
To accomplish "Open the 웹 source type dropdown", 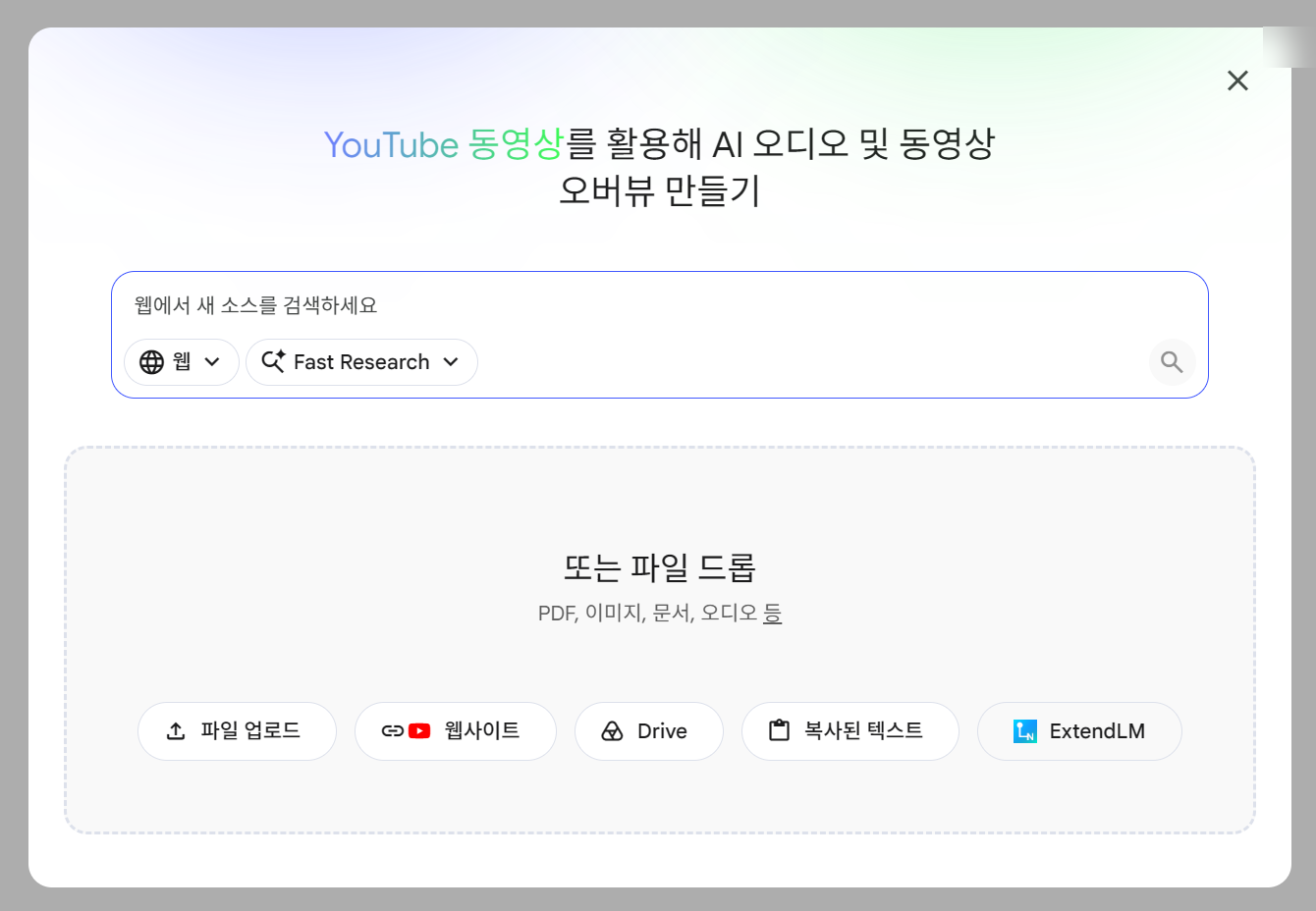I will (182, 362).
